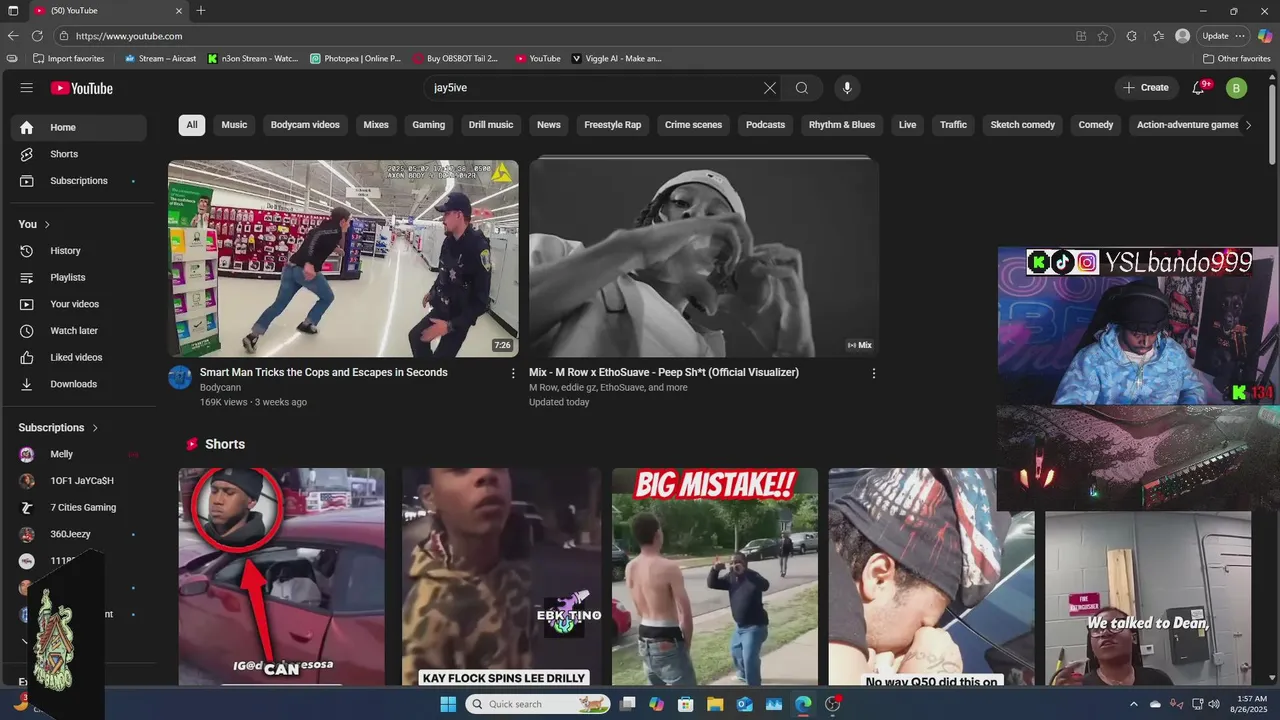Open the Viggle AI bookmark
This screenshot has height=720, width=1280.
(x=617, y=59)
